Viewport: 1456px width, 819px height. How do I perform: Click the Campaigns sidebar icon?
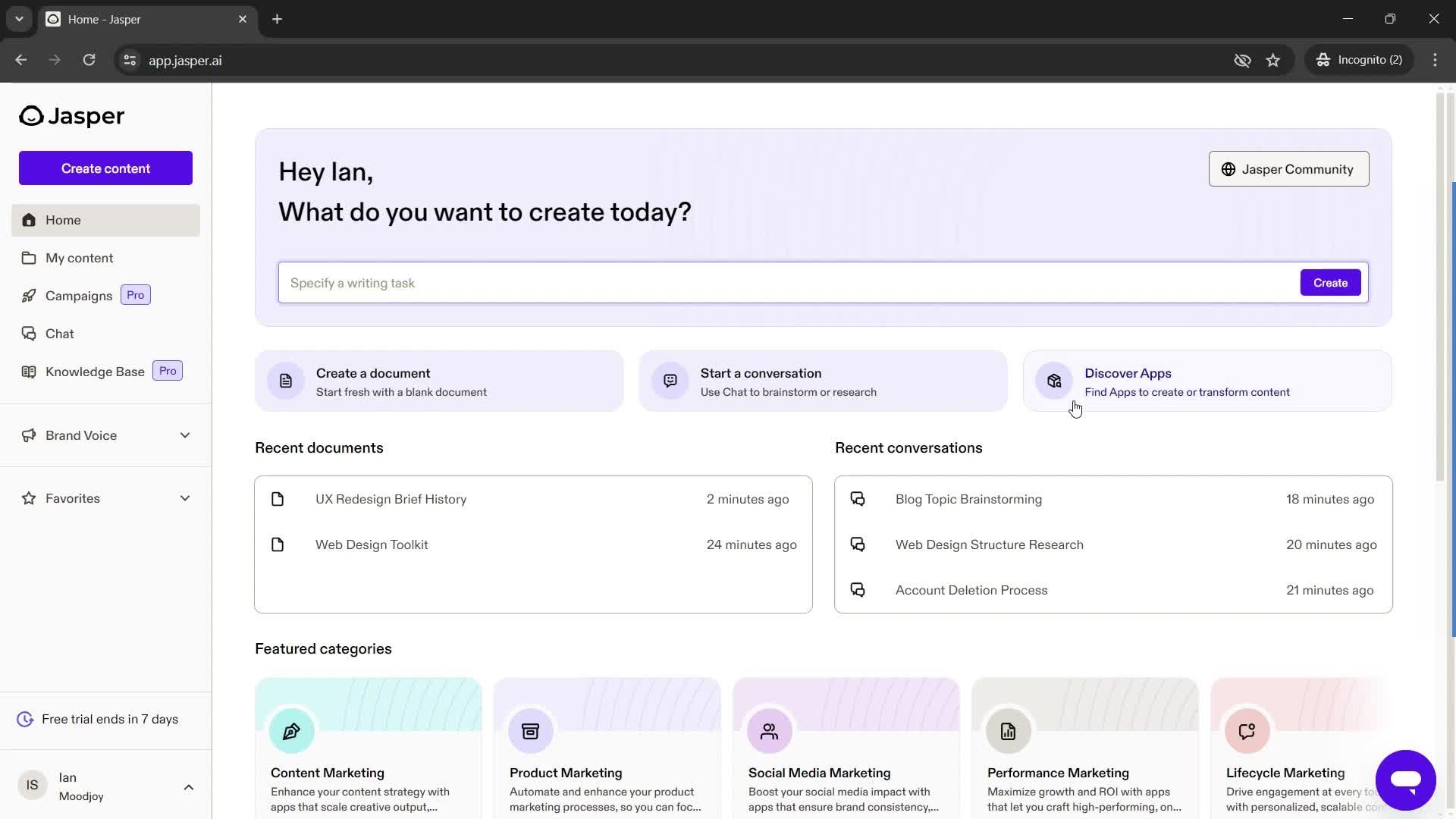(27, 295)
